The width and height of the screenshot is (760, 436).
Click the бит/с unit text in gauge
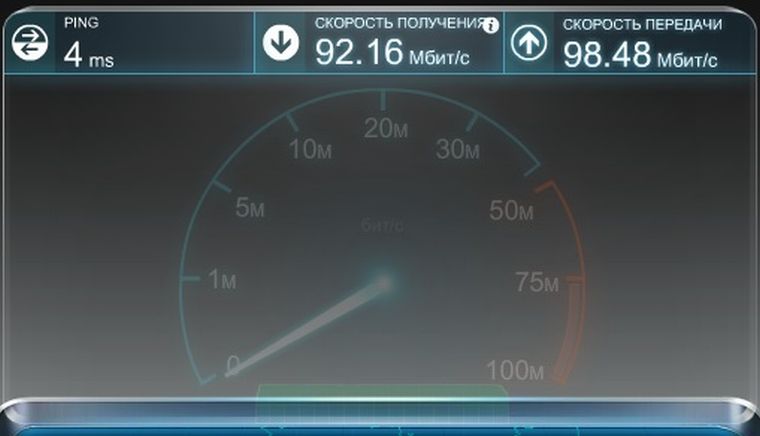click(382, 225)
